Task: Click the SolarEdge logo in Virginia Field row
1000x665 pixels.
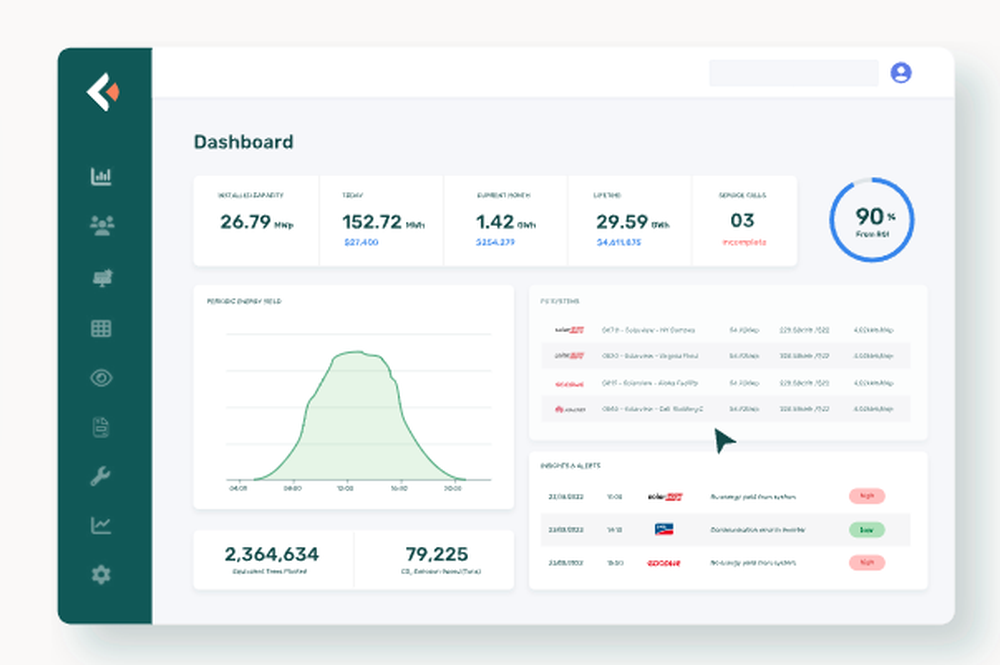Action: tap(569, 356)
